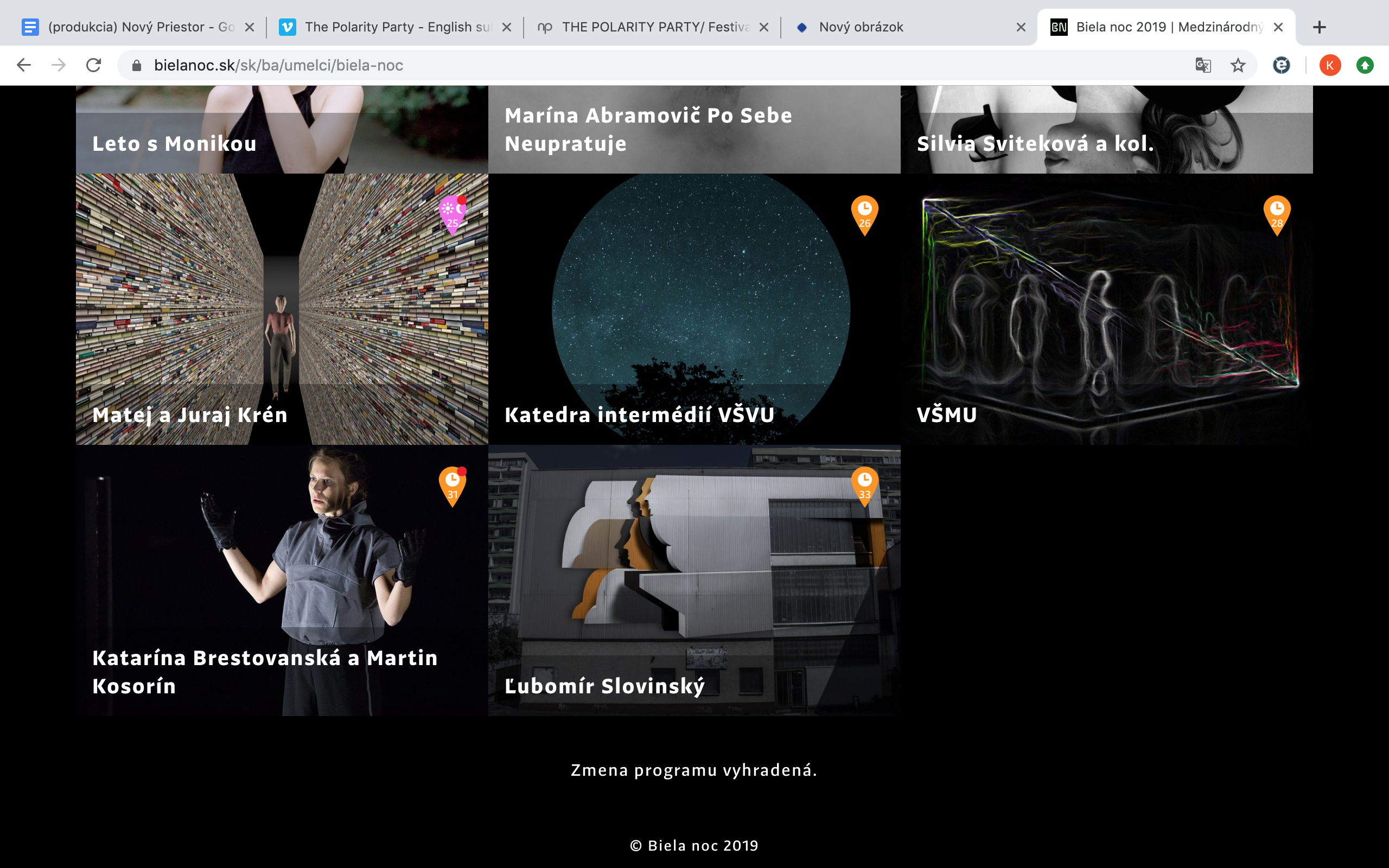Click the address bar URL field
Viewport: 1389px width, 868px height.
point(632,66)
